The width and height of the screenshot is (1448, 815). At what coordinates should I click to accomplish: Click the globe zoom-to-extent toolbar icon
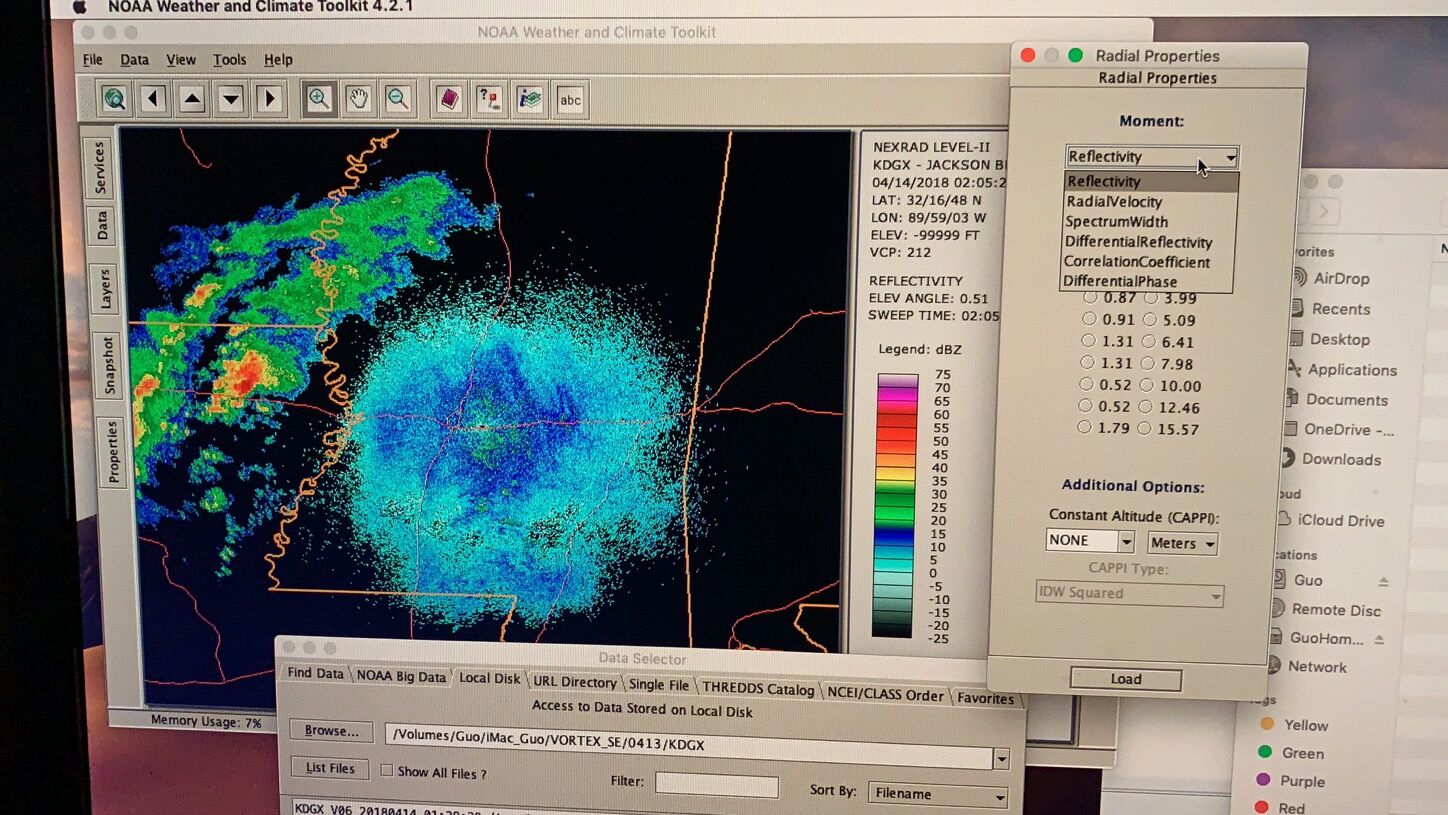[x=115, y=99]
